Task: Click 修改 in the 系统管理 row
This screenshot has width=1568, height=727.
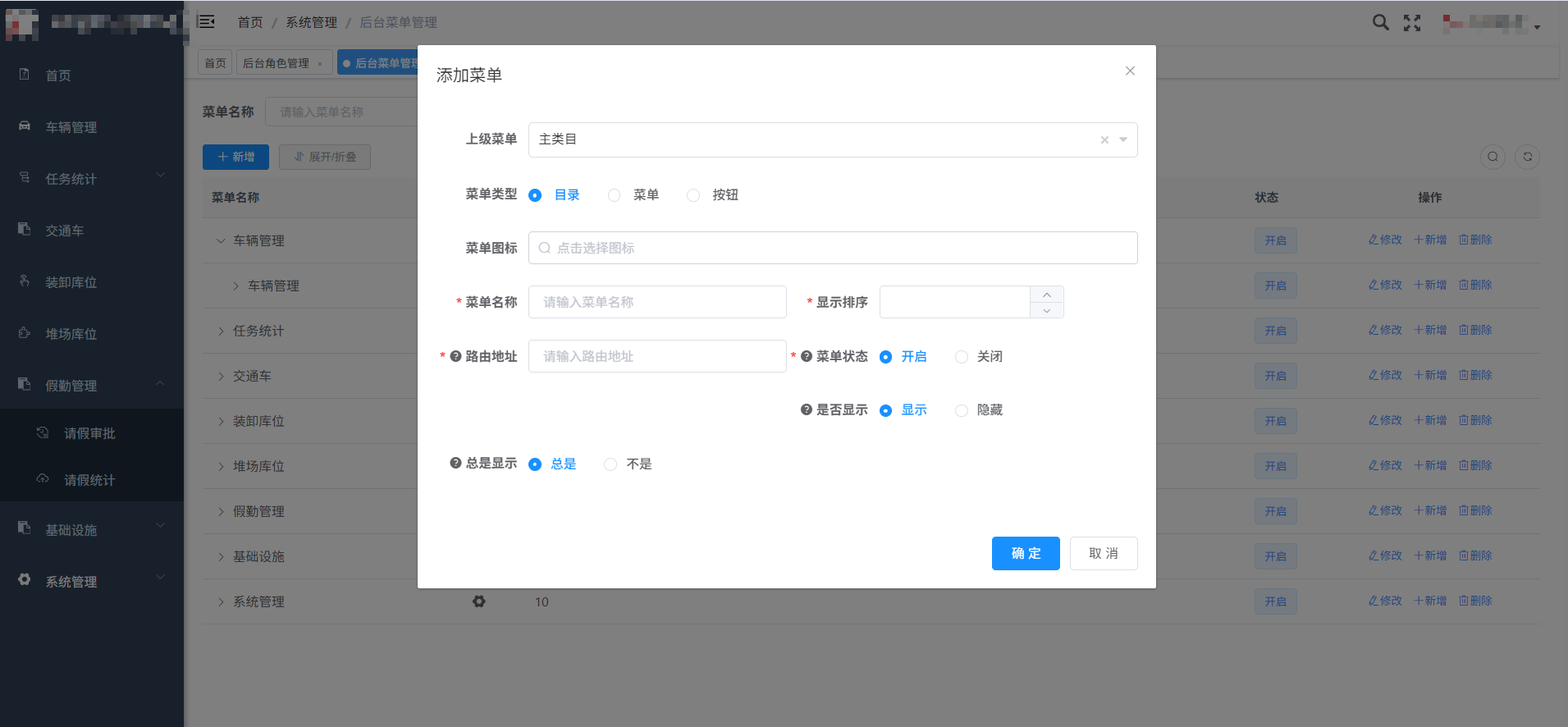Action: click(1385, 601)
